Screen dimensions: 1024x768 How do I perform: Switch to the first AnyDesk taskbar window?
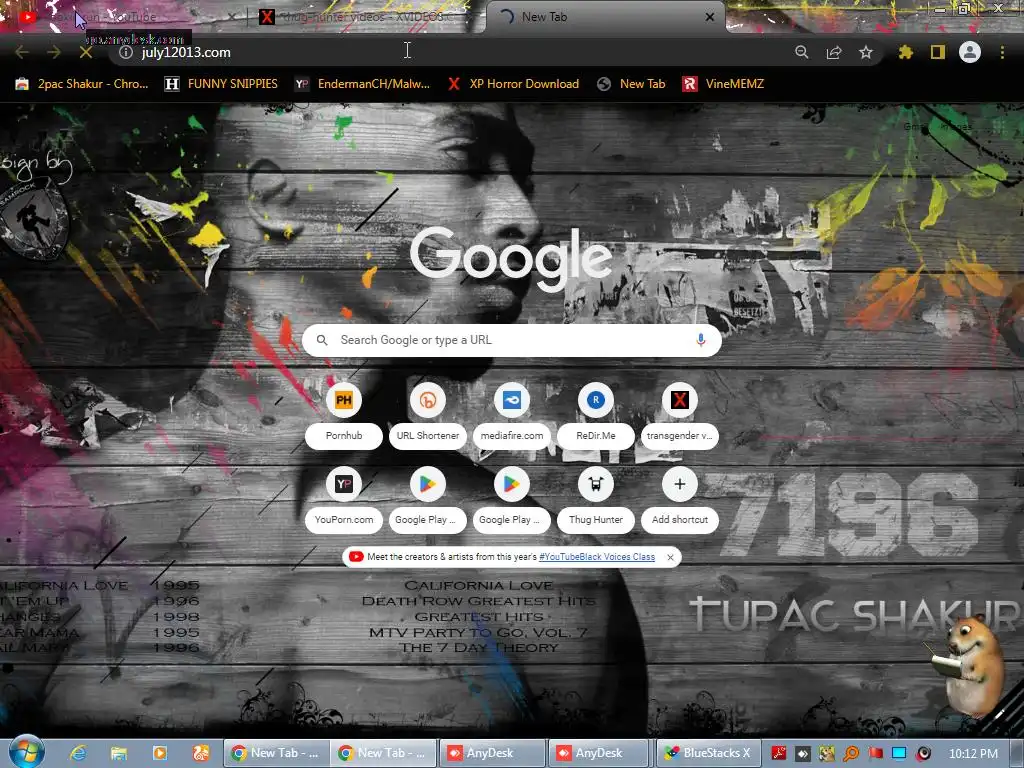point(492,753)
